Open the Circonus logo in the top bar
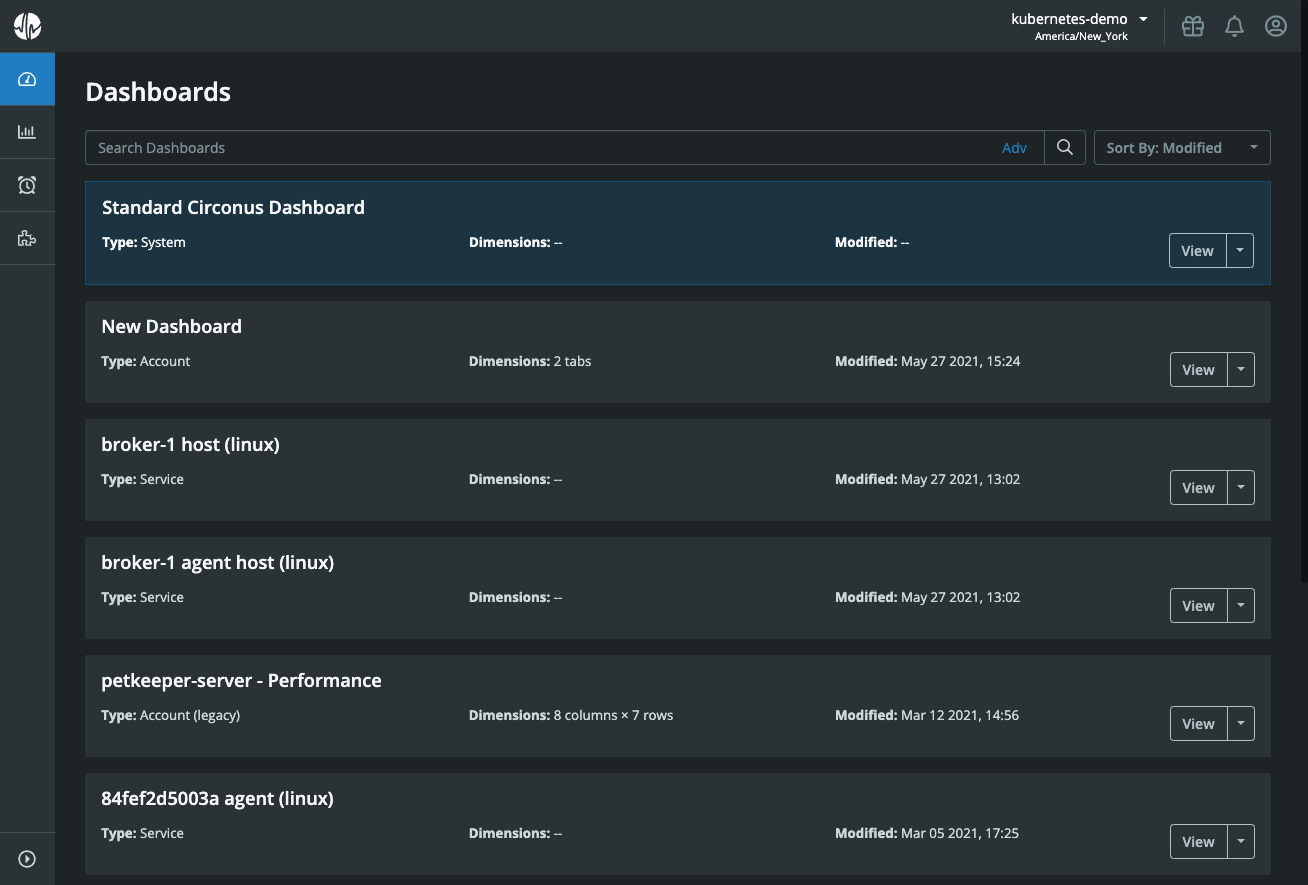 click(x=27, y=25)
